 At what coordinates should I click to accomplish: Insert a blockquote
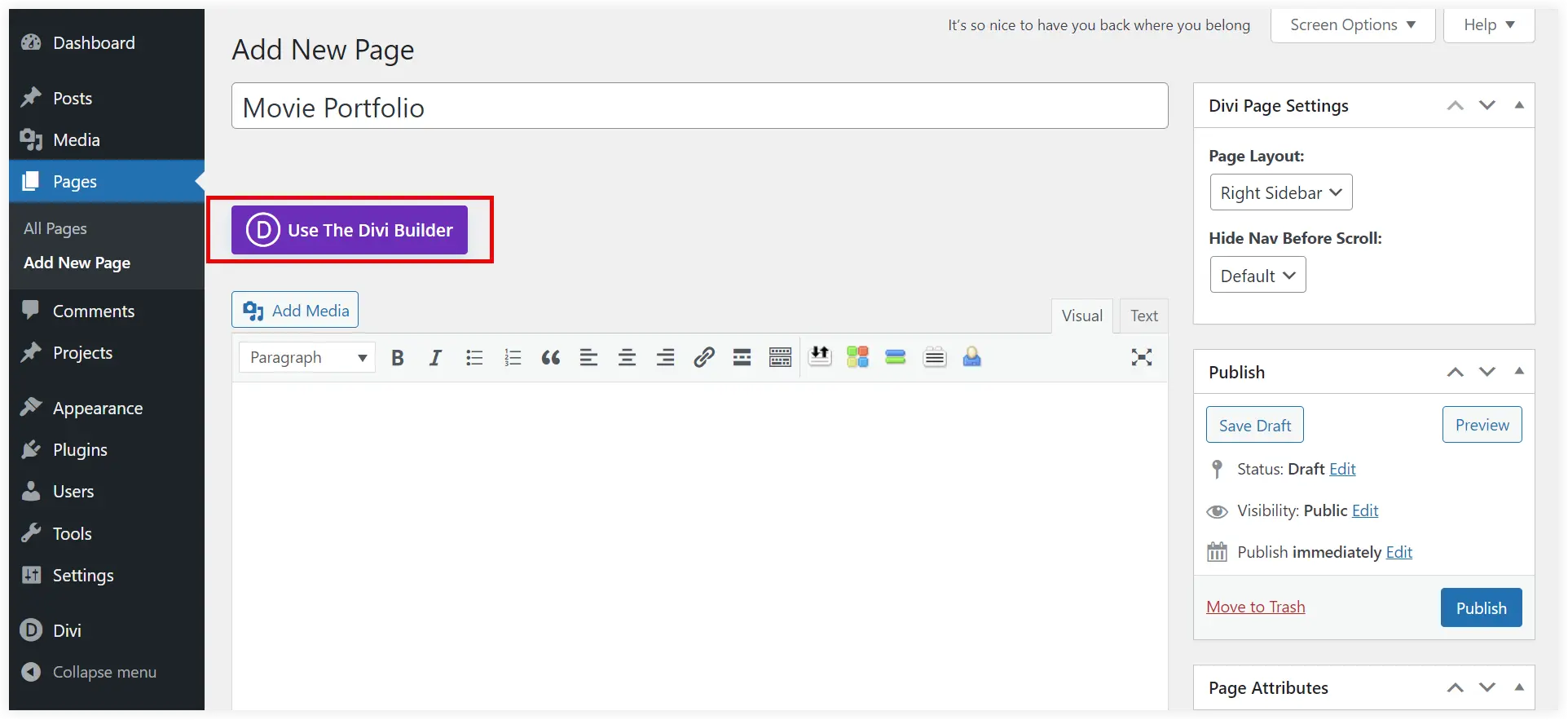pos(551,357)
